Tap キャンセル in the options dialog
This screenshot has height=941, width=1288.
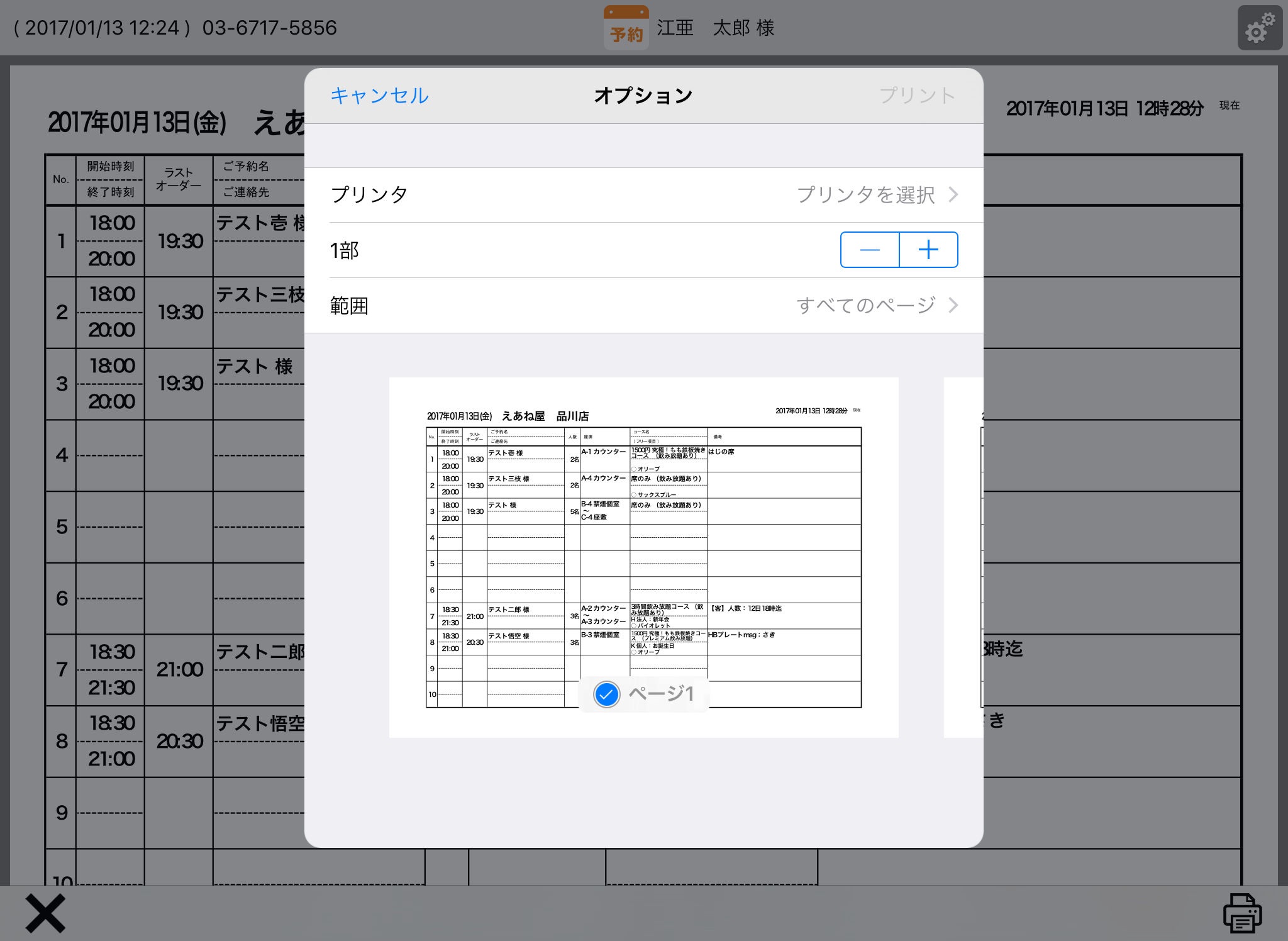pyautogui.click(x=379, y=96)
